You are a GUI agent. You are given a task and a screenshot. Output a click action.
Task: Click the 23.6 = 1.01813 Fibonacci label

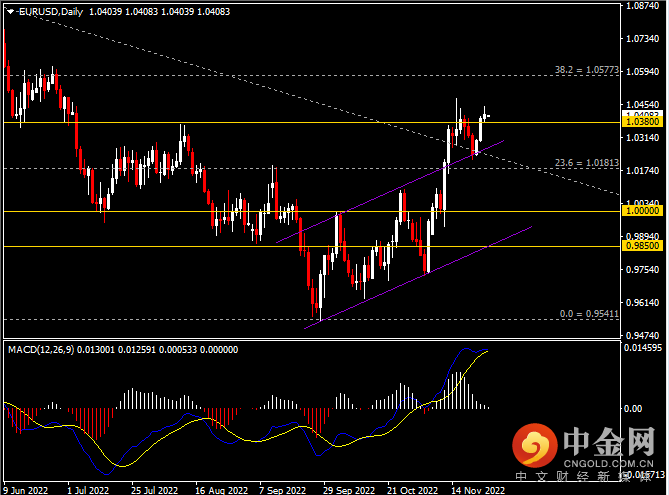pyautogui.click(x=587, y=164)
